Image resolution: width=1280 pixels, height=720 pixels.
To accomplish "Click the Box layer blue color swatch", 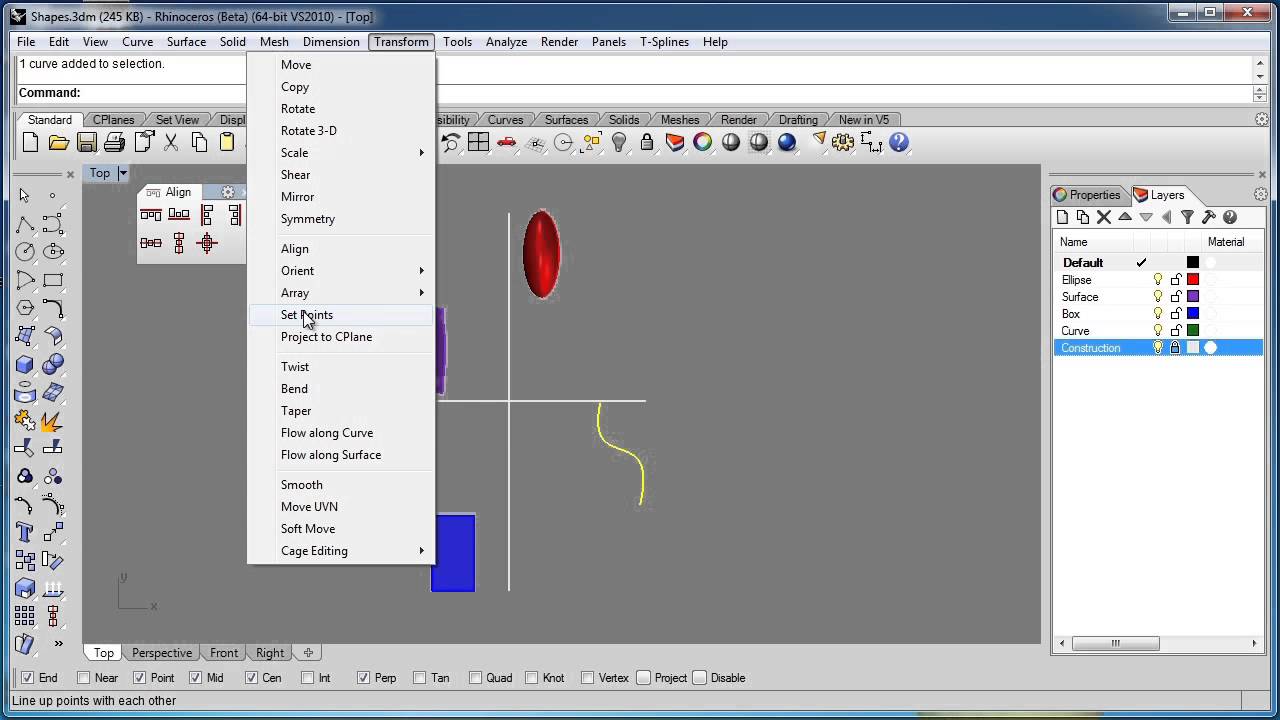I will [x=1193, y=314].
